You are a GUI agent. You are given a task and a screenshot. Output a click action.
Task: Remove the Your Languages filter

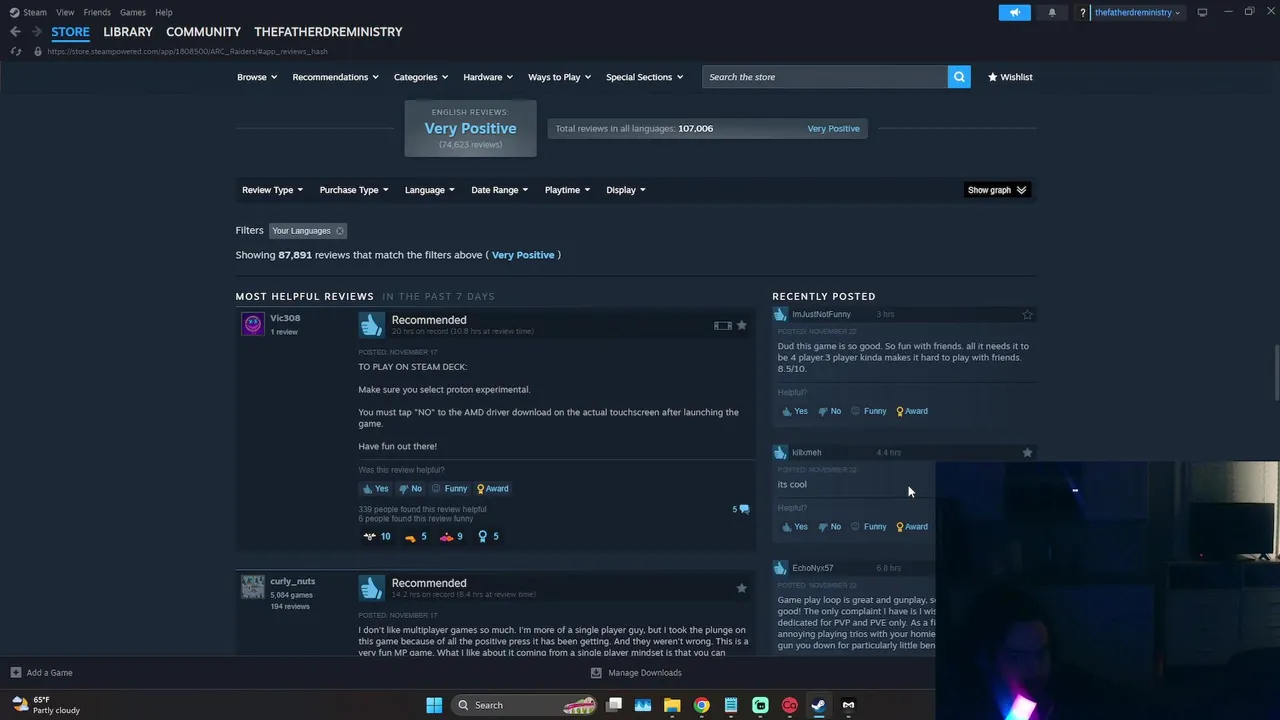click(x=340, y=231)
